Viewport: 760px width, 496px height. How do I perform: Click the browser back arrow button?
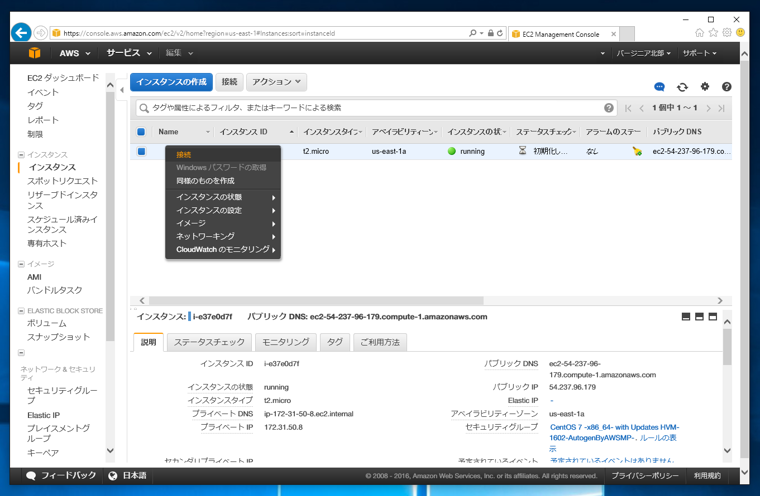[x=21, y=33]
